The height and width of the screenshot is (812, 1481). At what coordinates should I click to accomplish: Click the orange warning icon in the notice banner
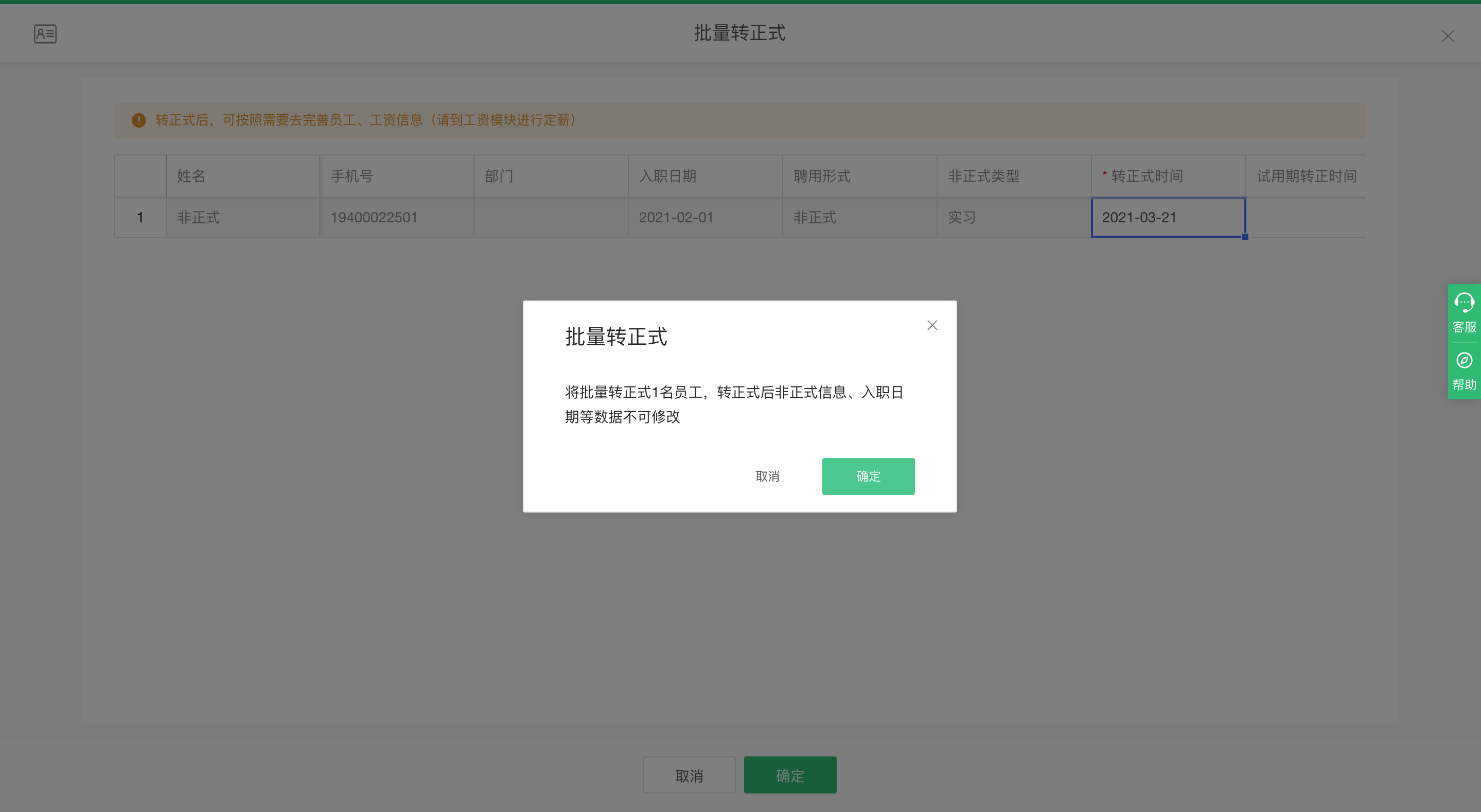(138, 120)
